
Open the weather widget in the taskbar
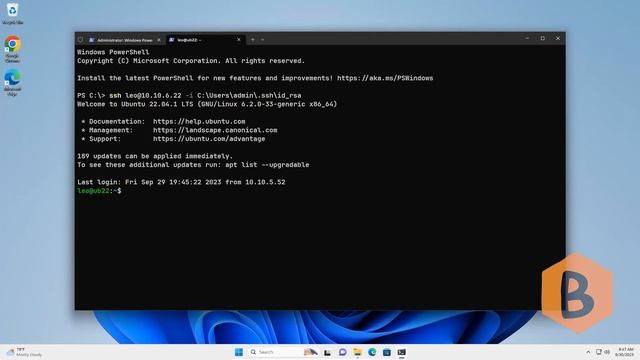click(24, 352)
